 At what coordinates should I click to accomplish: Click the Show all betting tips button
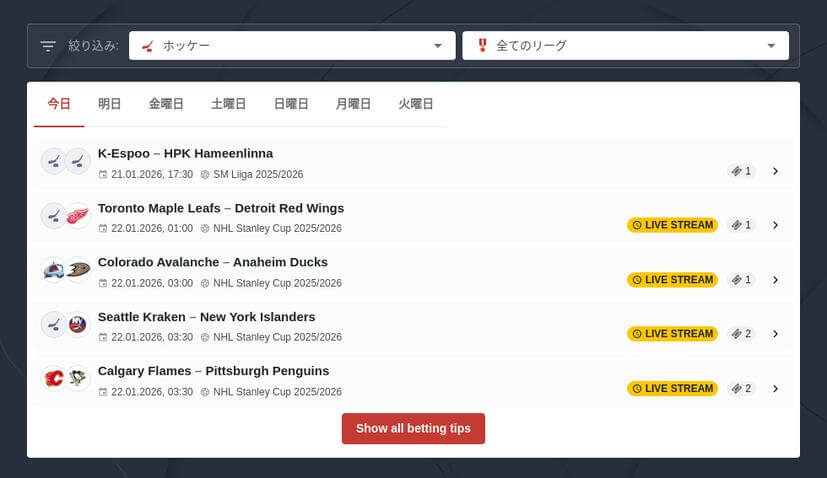coord(413,429)
